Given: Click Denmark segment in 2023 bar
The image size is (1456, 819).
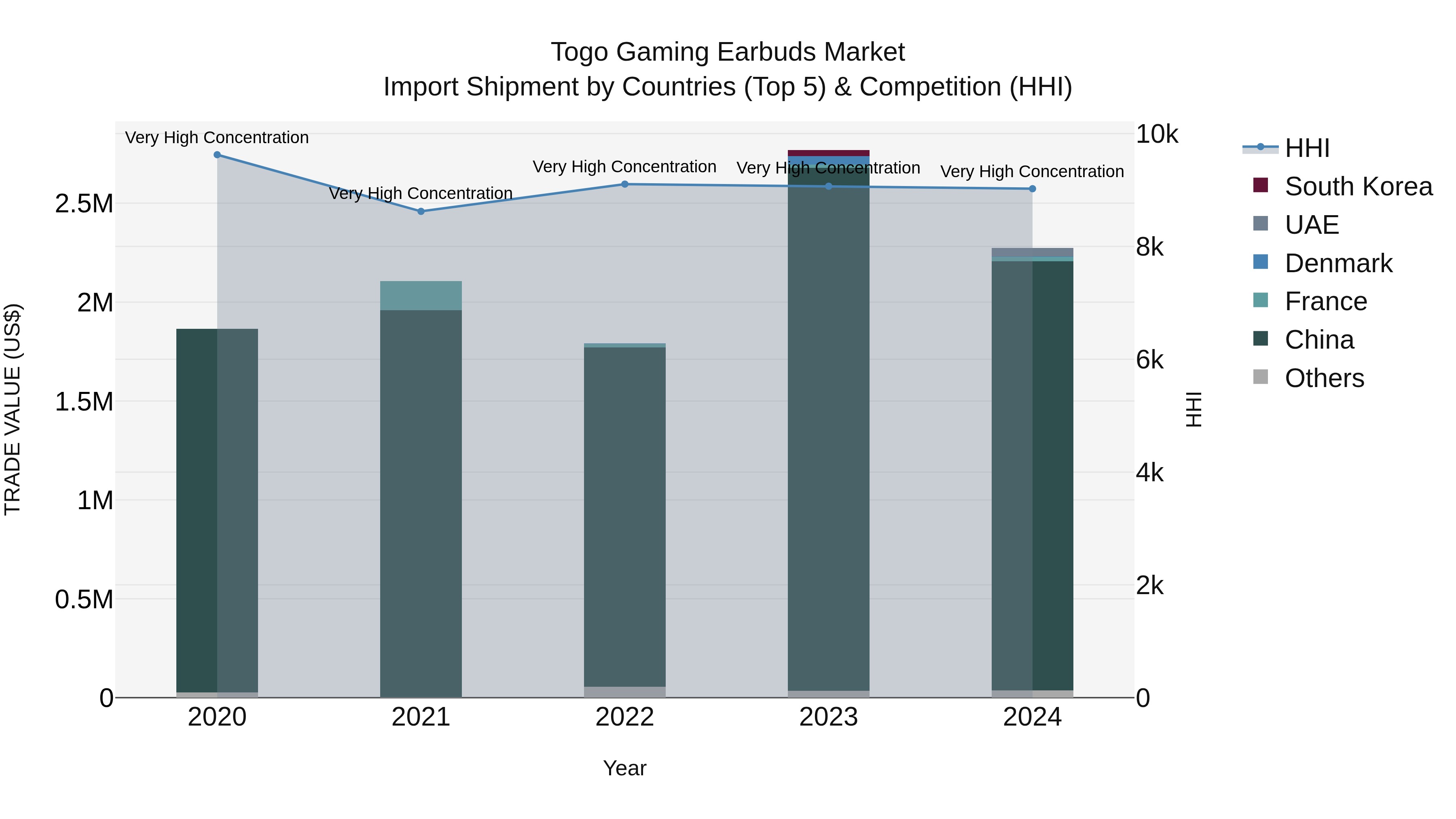Looking at the screenshot, I should click(829, 161).
